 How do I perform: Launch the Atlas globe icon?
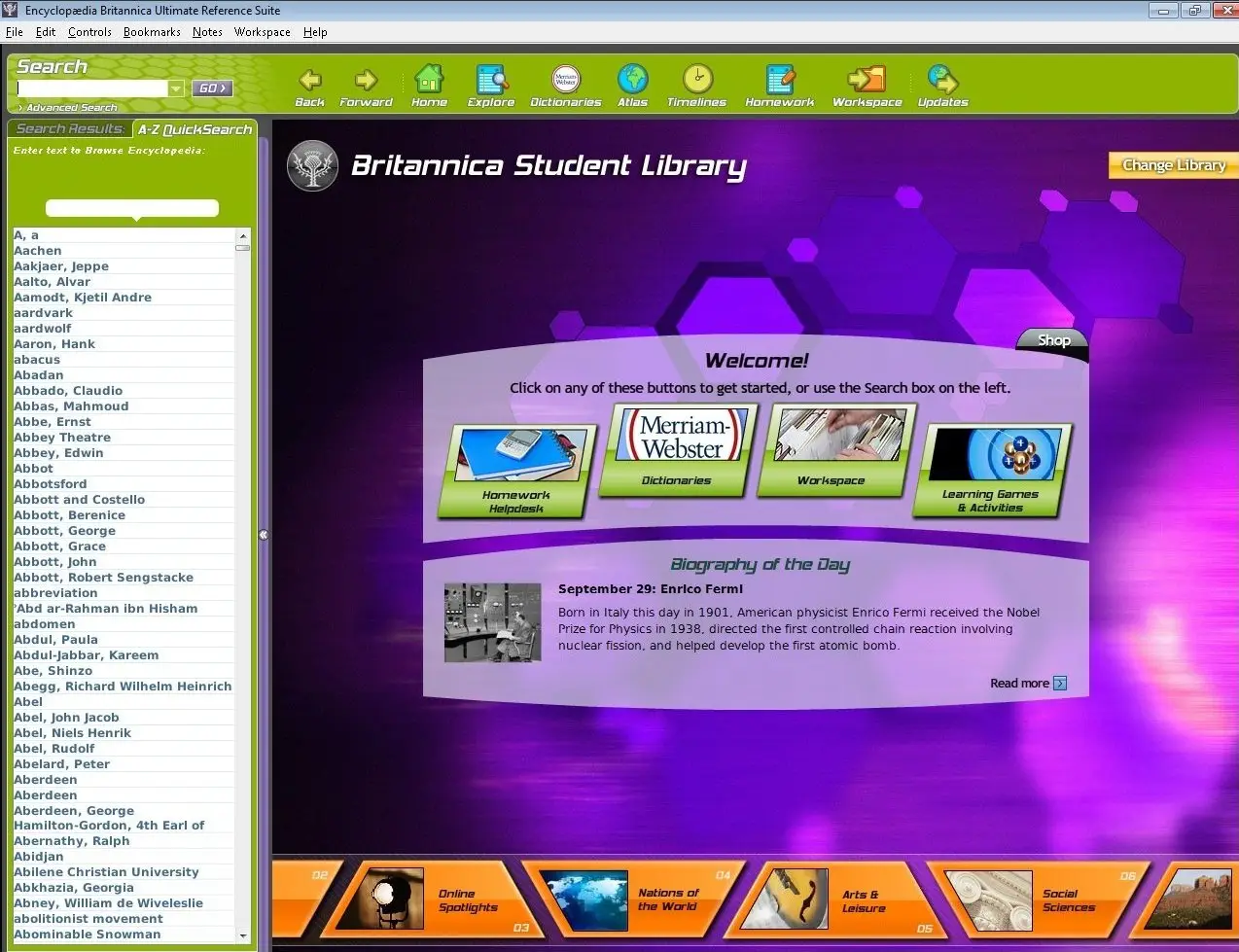[632, 86]
